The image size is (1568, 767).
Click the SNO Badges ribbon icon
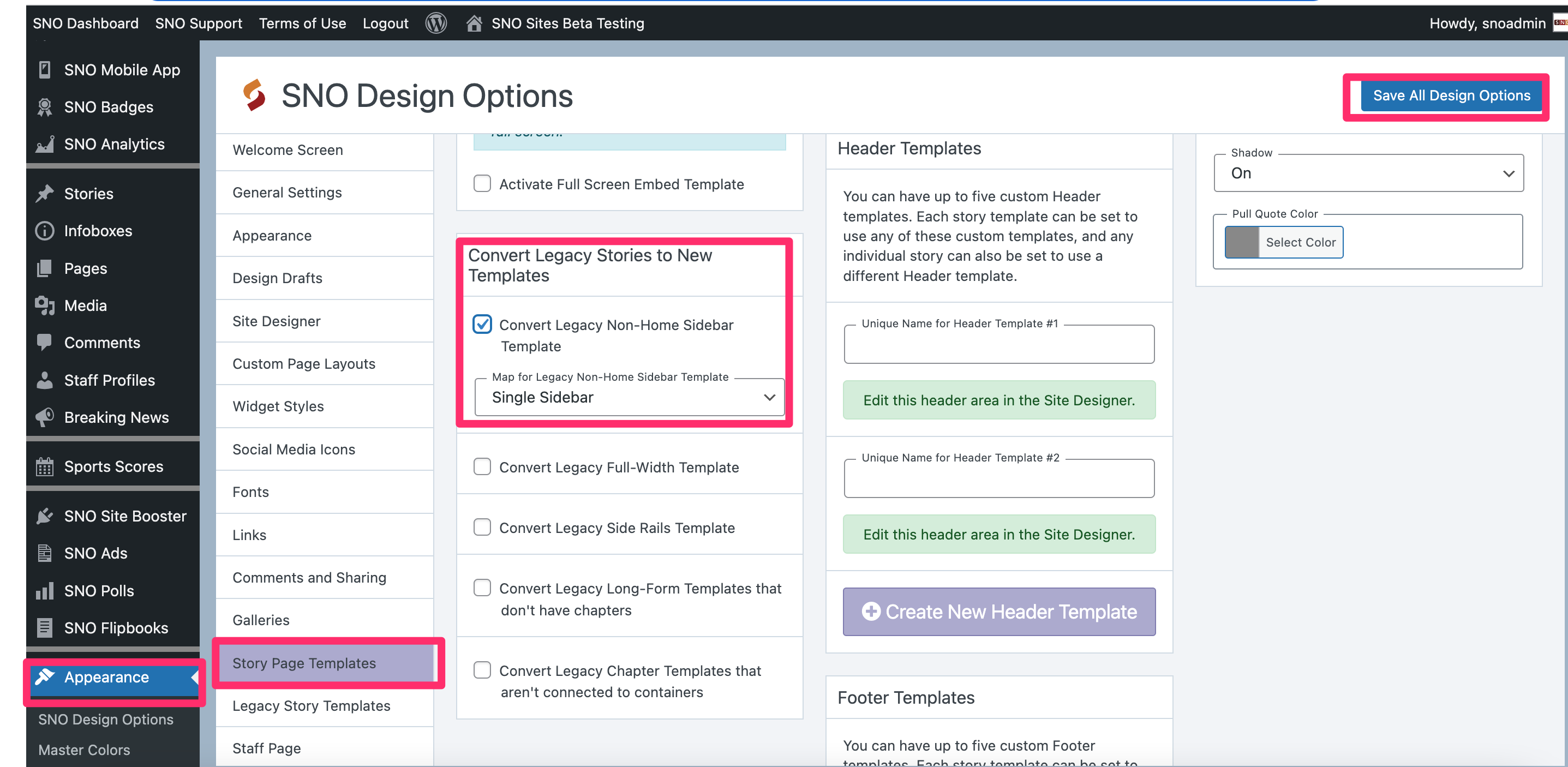(x=44, y=107)
